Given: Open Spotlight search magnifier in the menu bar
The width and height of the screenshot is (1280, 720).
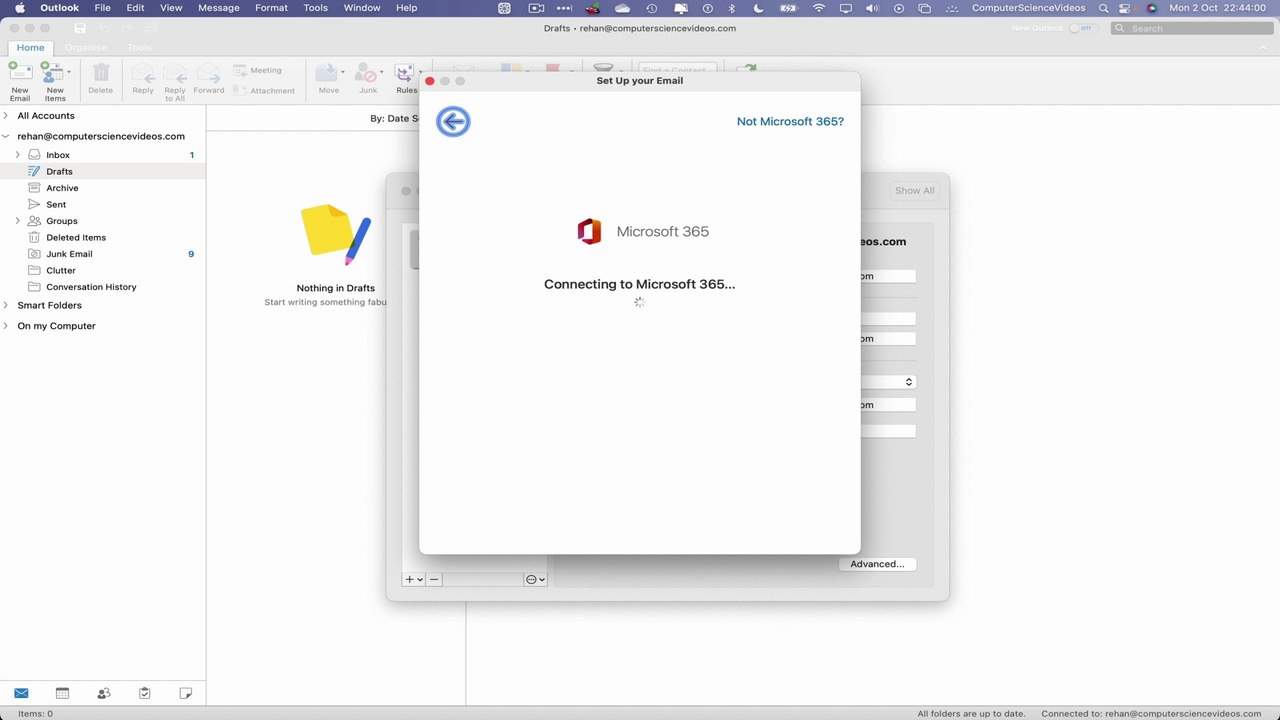Looking at the screenshot, I should click(1104, 8).
